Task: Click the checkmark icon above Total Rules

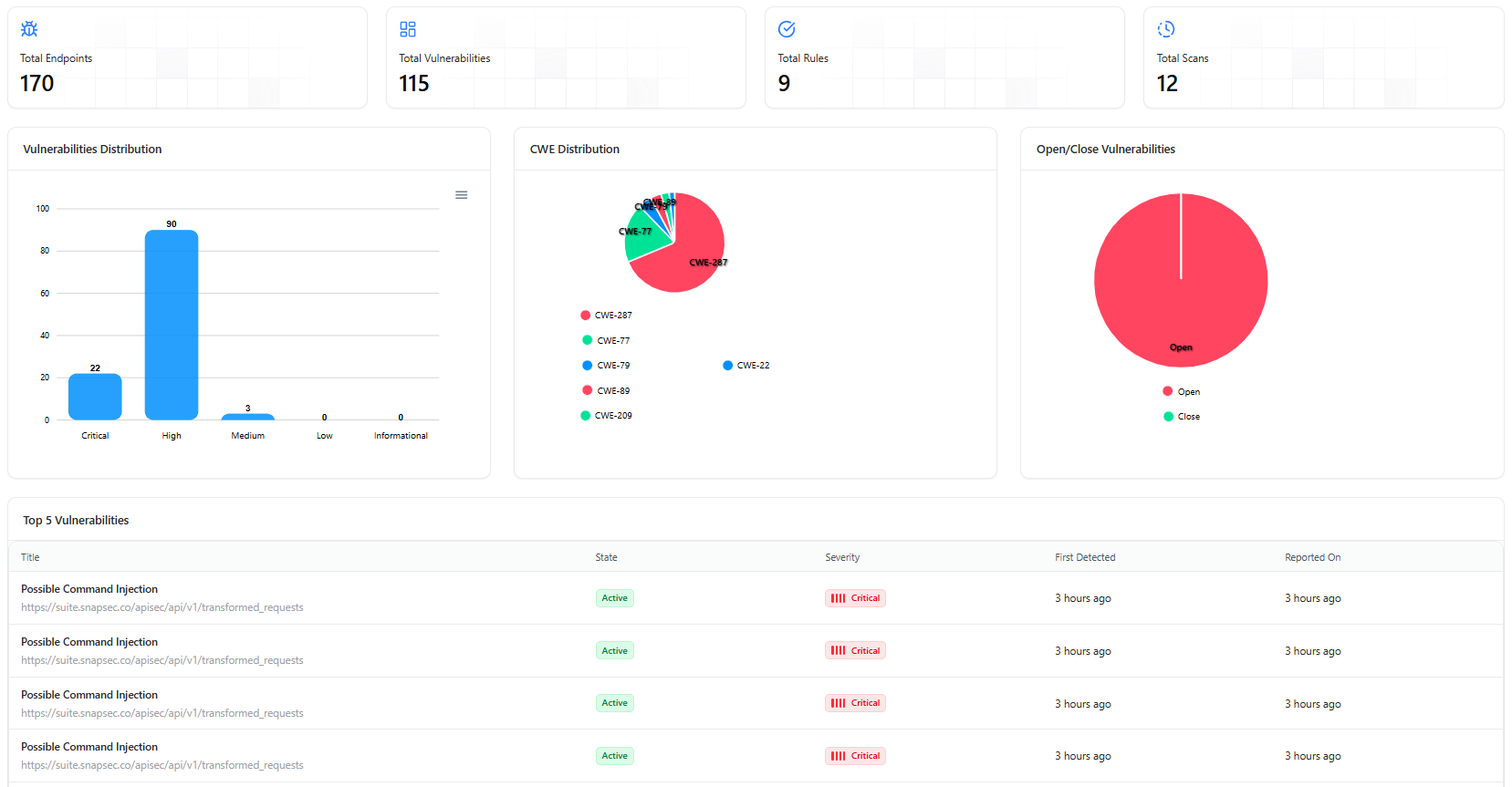Action: click(x=787, y=29)
